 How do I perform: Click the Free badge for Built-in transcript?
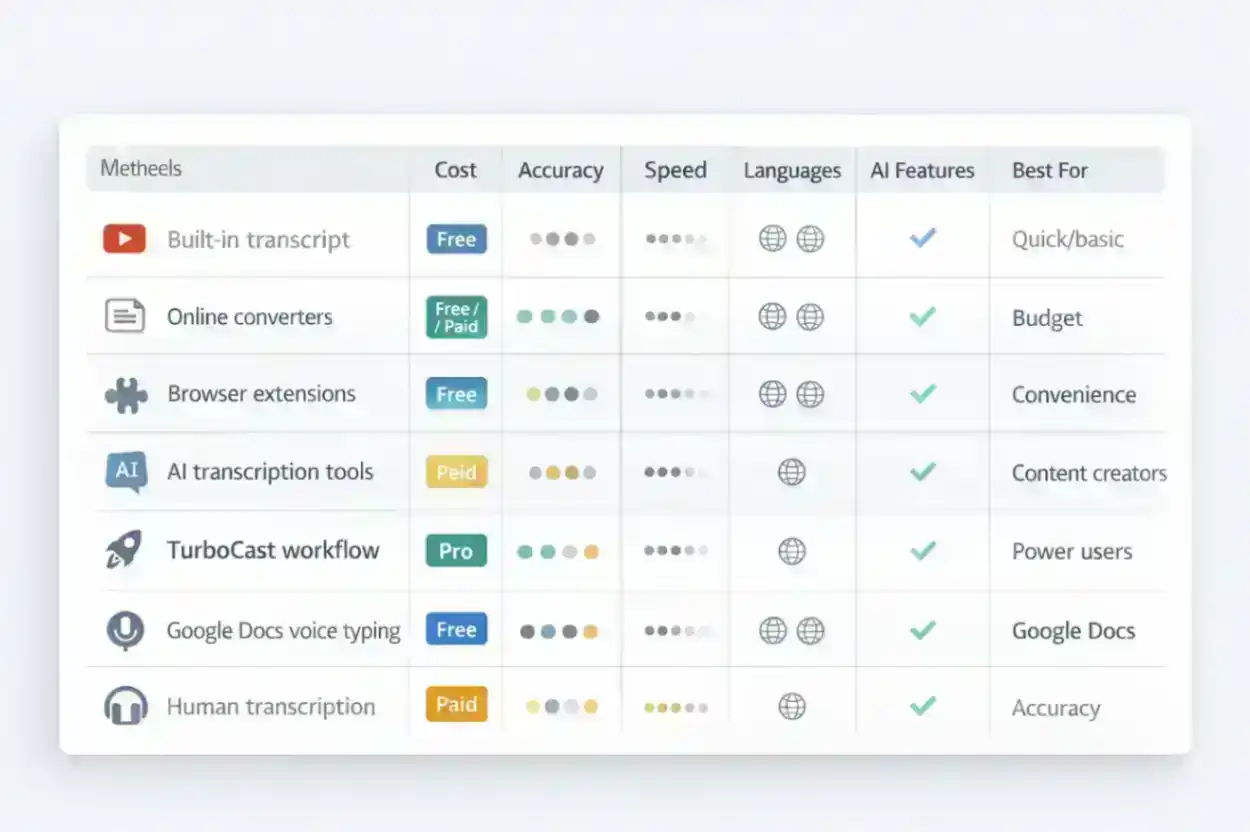(456, 239)
